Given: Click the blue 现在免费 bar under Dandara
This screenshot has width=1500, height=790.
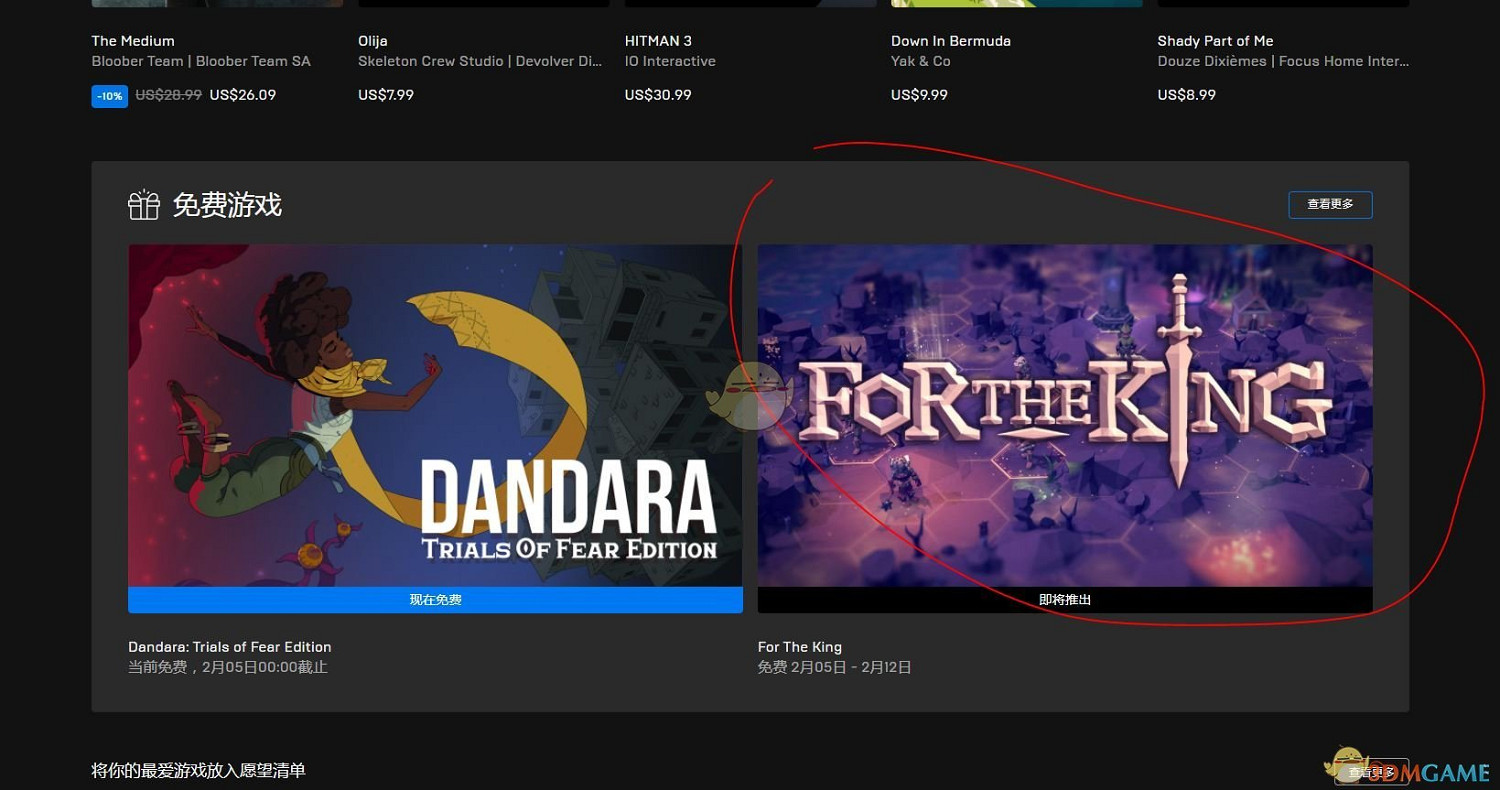Looking at the screenshot, I should [x=435, y=600].
